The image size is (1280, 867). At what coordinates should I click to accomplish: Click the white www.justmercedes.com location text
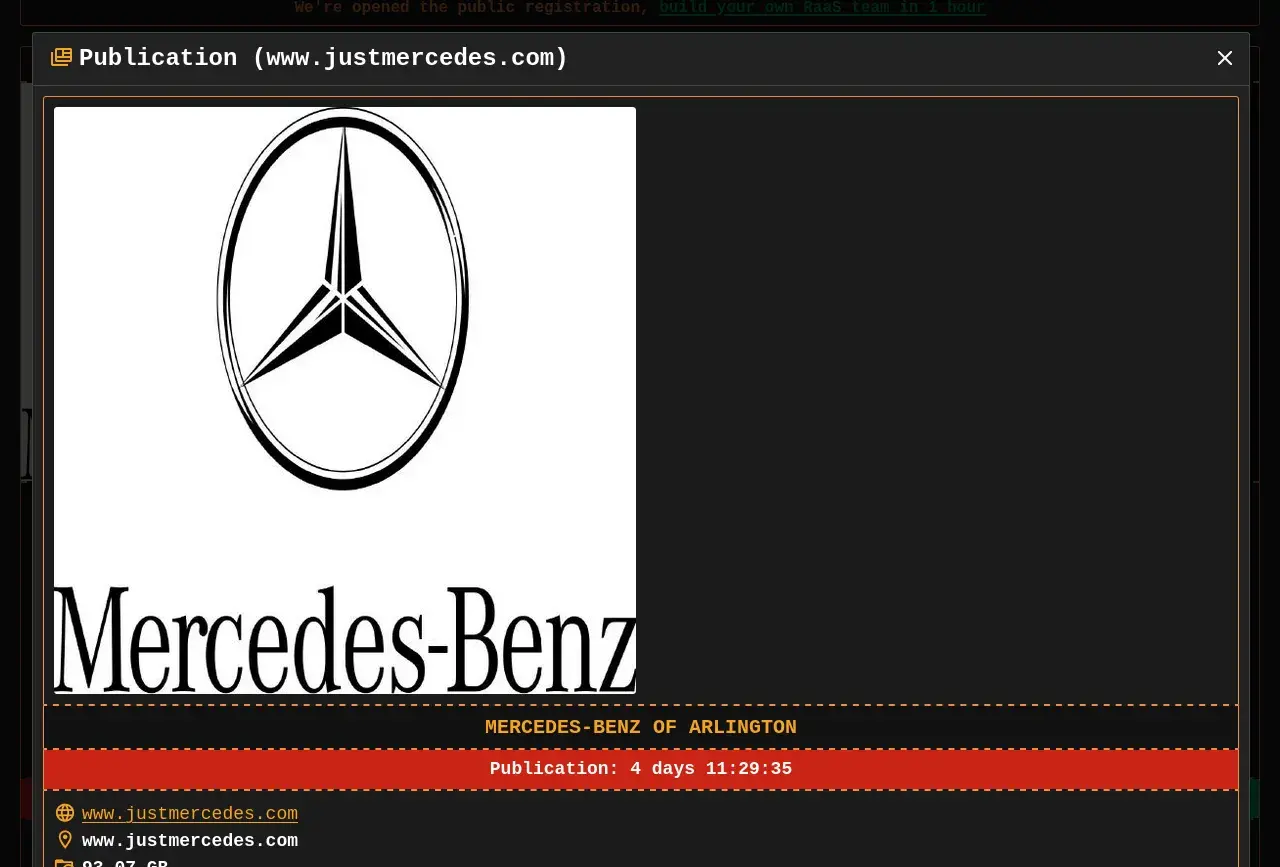tap(190, 840)
